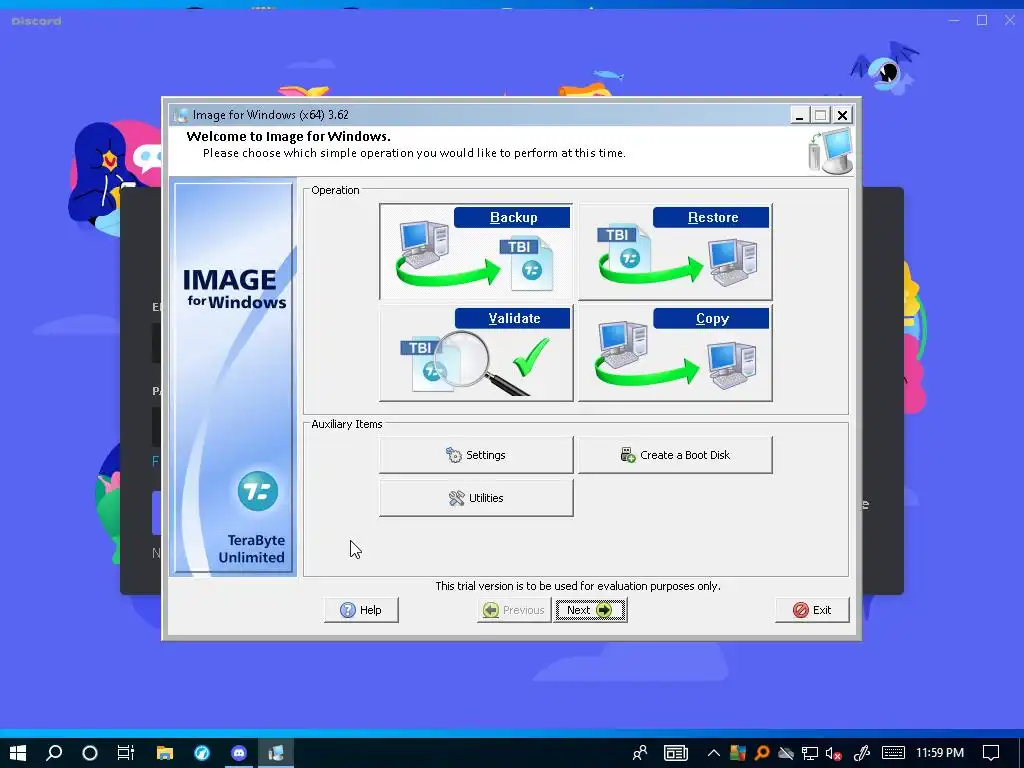The width and height of the screenshot is (1024, 768).
Task: Open the Windows Ink pen tray icon
Action: pos(861,754)
